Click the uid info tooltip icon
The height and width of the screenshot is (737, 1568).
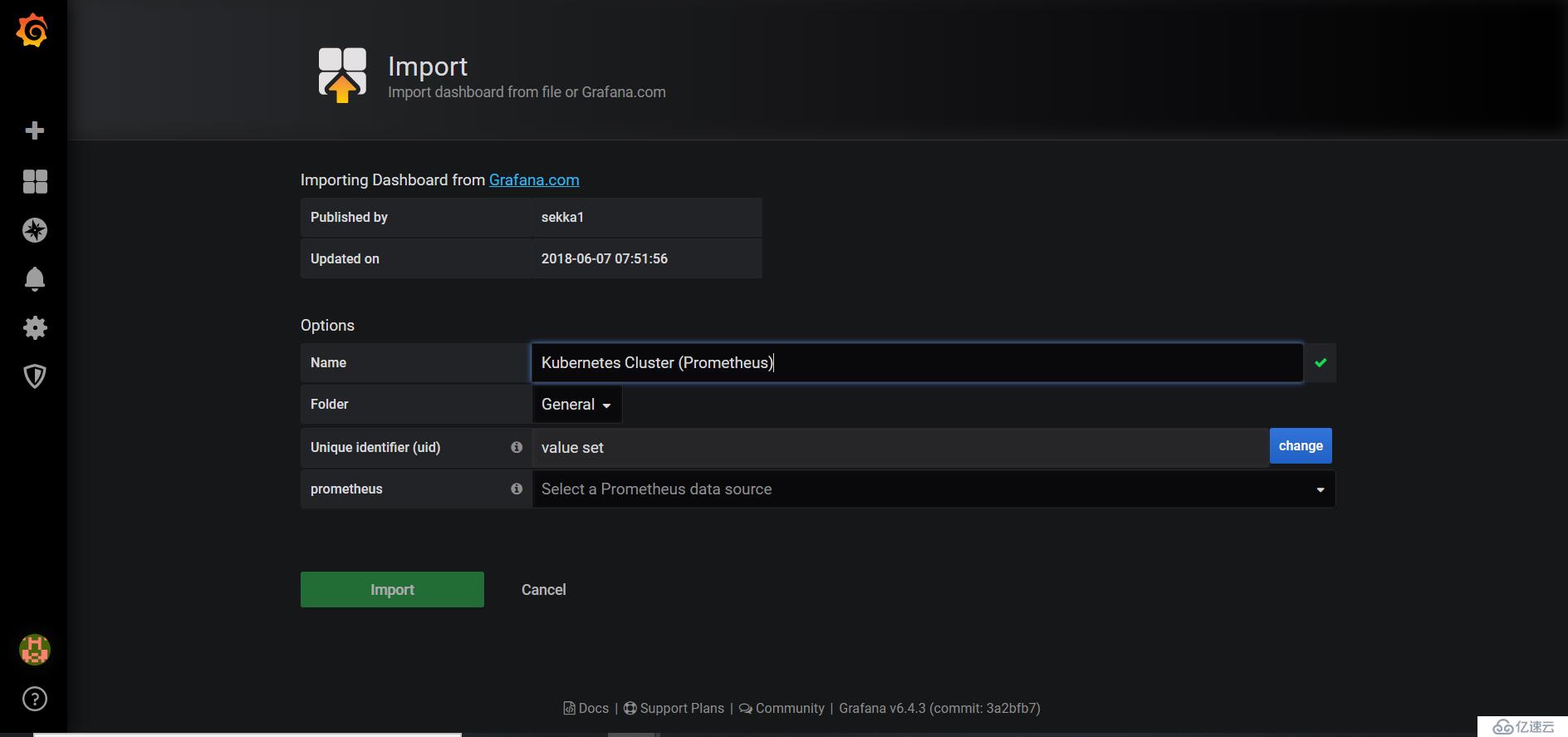pyautogui.click(x=517, y=447)
